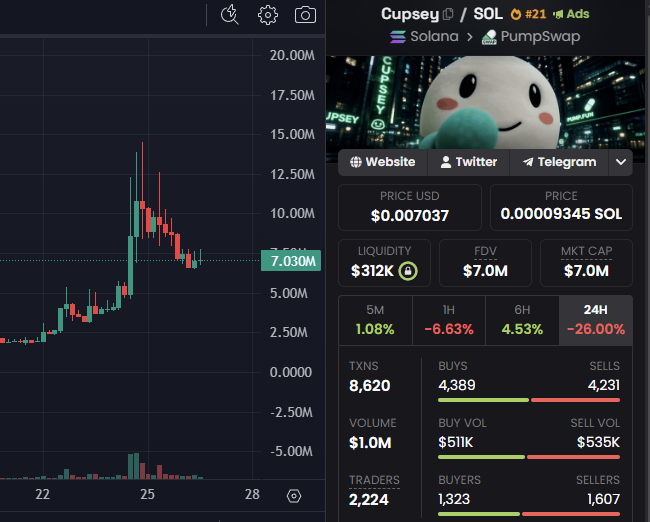Click the FDV $7.0M box

point(485,263)
